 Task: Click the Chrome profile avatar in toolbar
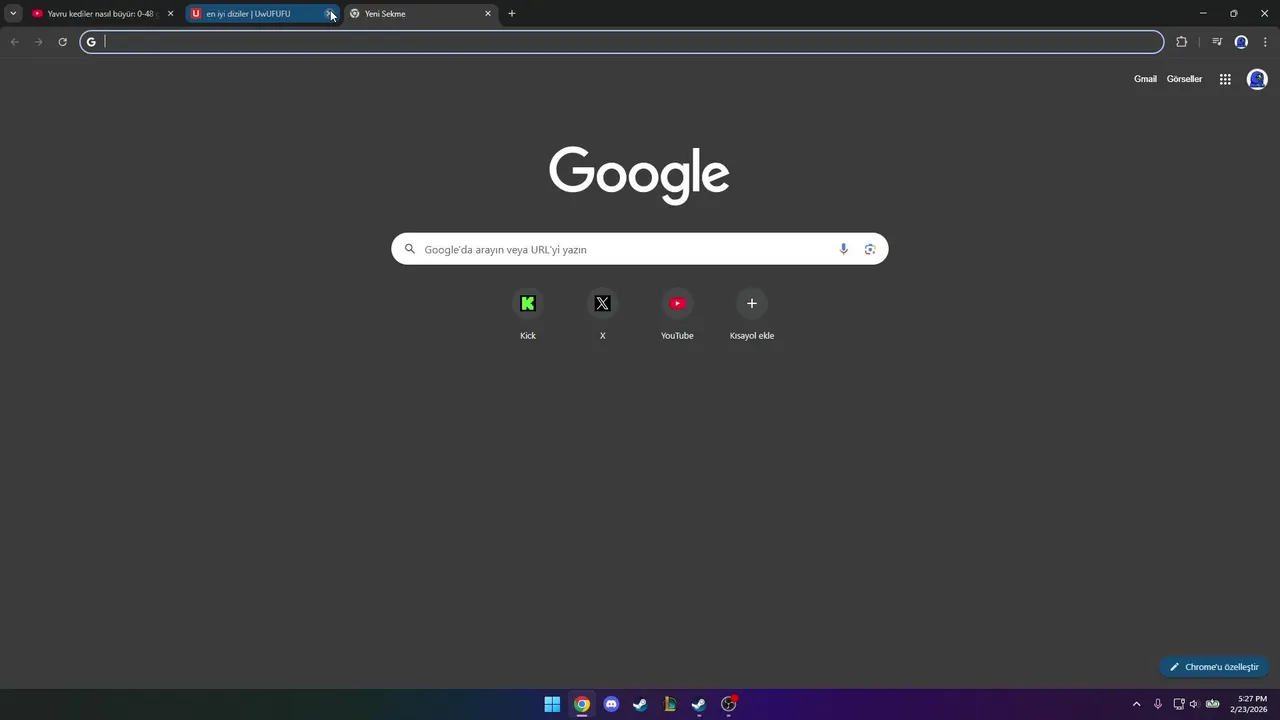coord(1241,42)
